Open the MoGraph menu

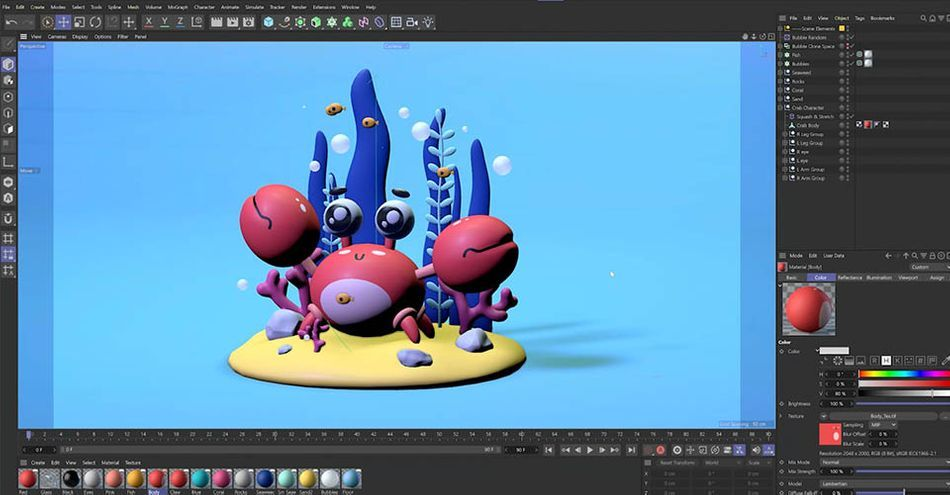pyautogui.click(x=178, y=6)
